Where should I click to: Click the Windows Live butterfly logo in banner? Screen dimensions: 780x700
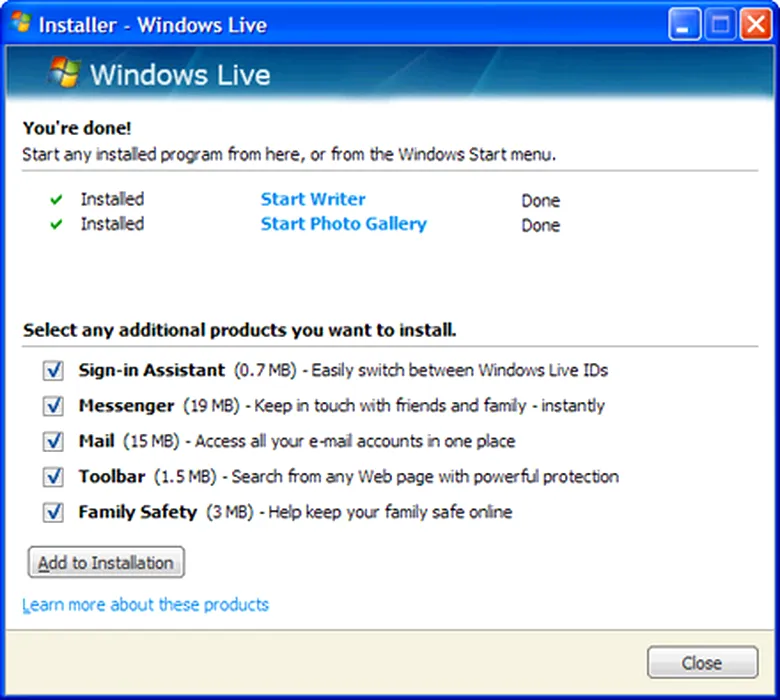[x=64, y=73]
